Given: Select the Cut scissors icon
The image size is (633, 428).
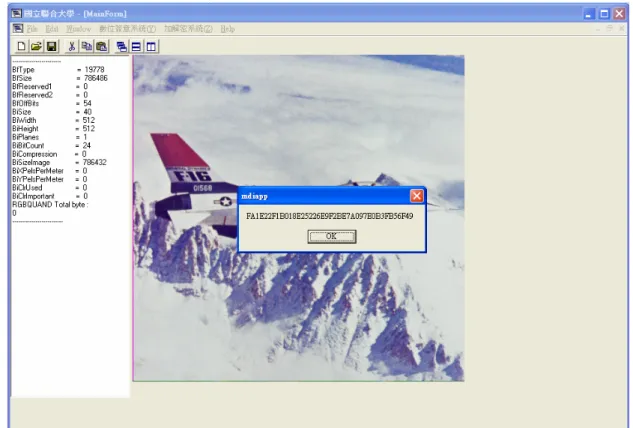Looking at the screenshot, I should [x=71, y=46].
